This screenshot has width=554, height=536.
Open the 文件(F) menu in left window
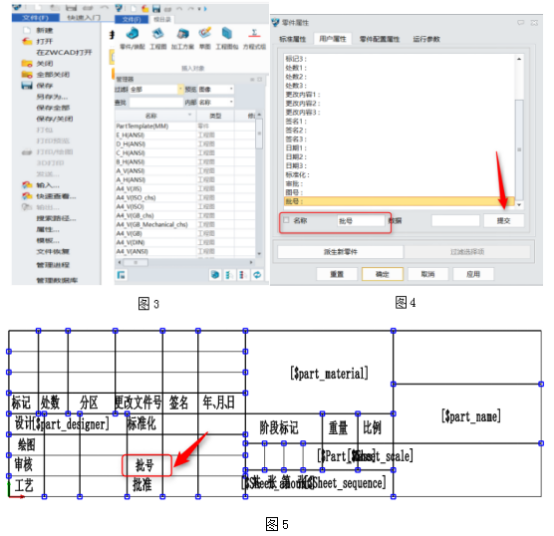[35, 18]
